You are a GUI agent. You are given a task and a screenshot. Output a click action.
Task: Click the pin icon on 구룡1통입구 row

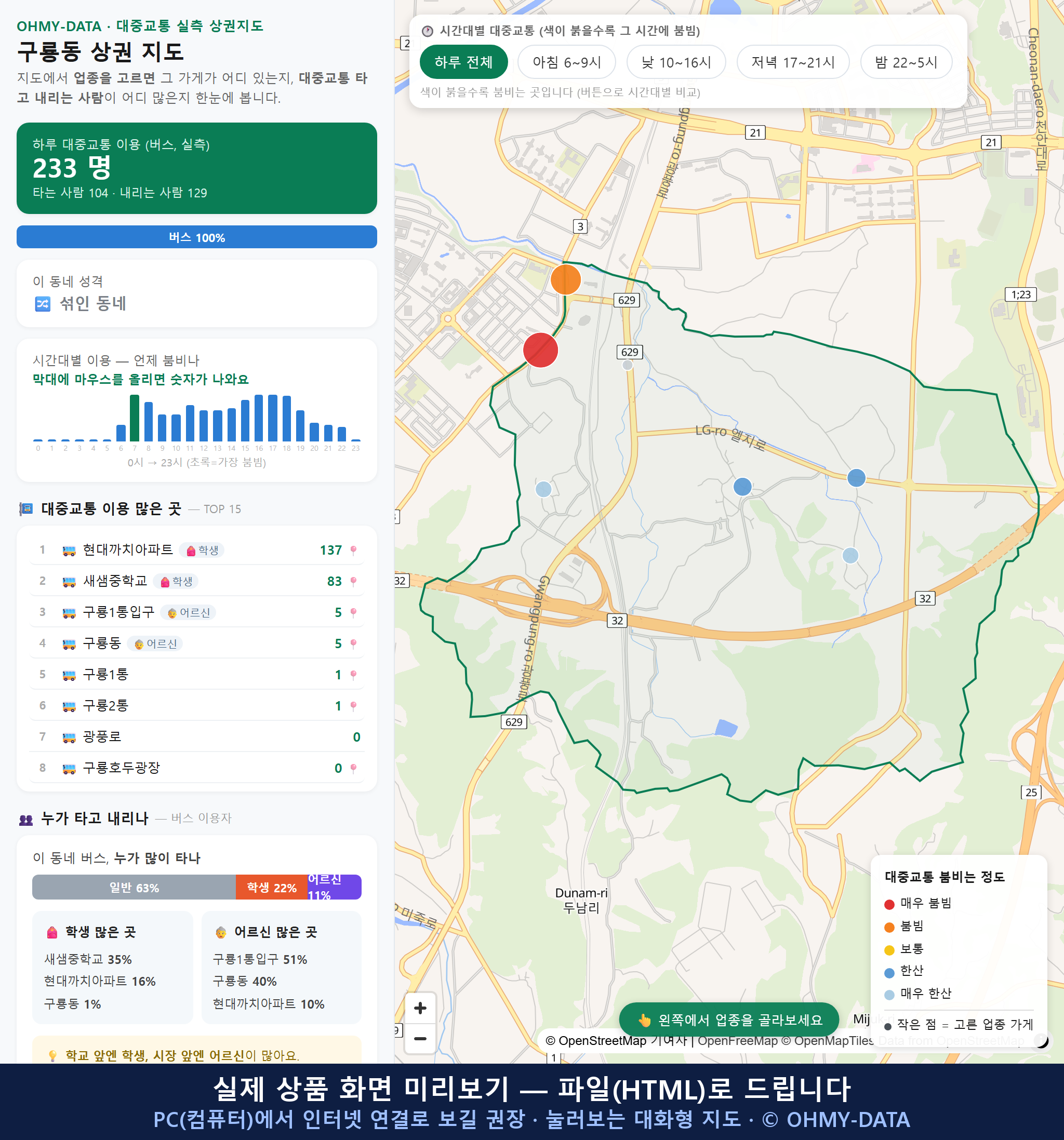[353, 613]
